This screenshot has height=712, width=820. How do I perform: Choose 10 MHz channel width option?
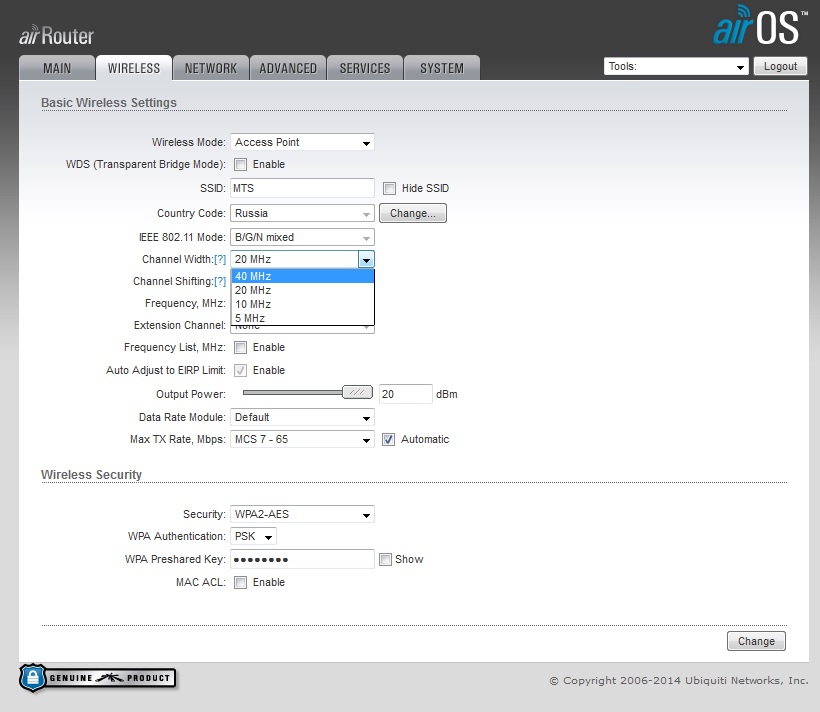point(302,304)
